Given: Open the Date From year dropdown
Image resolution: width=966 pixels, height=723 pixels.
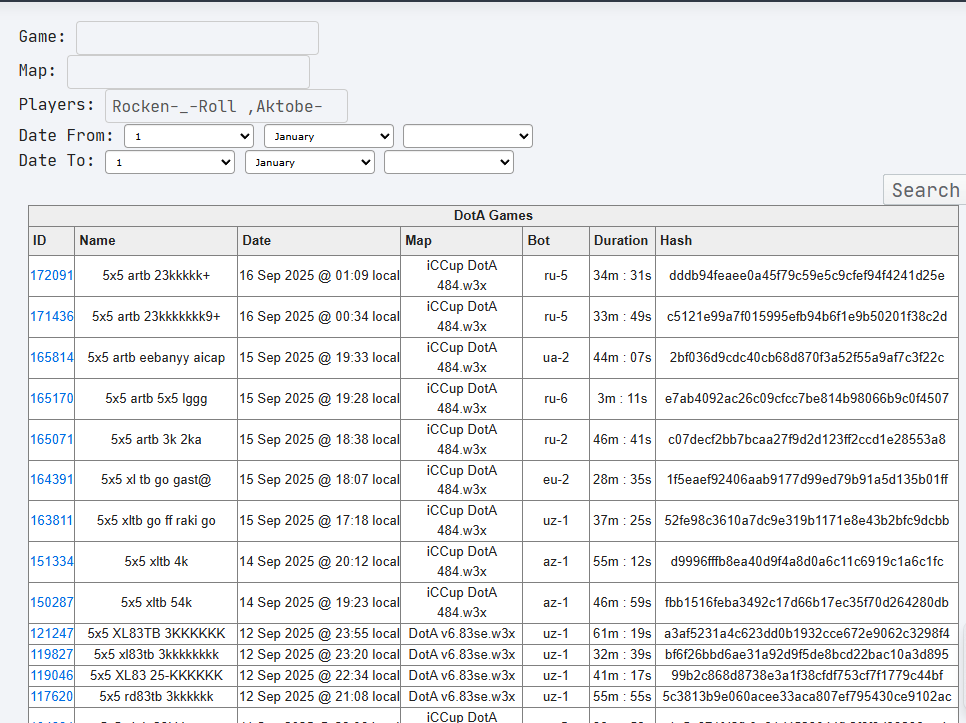Looking at the screenshot, I should coord(468,136).
